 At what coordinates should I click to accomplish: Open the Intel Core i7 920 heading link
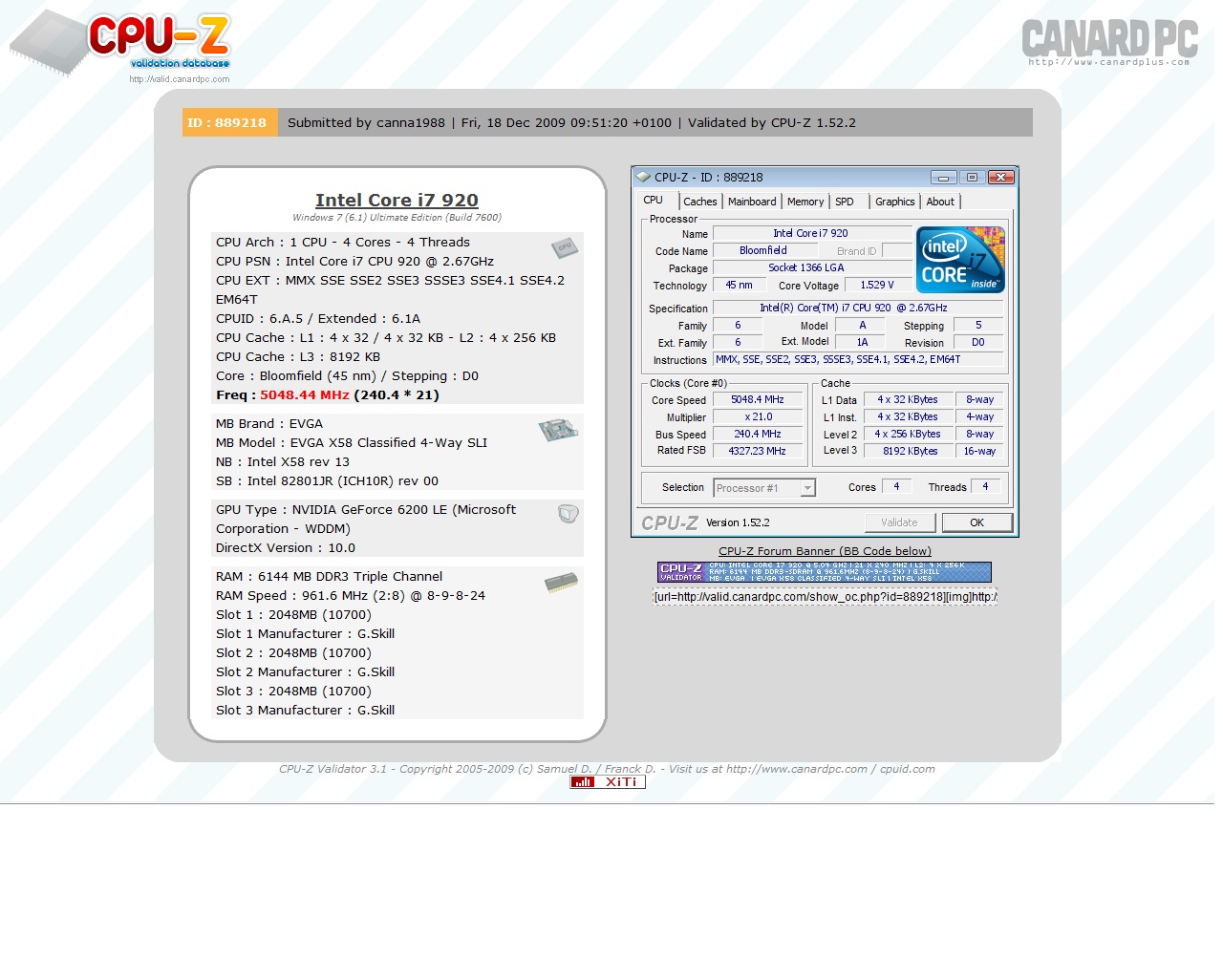tap(397, 200)
